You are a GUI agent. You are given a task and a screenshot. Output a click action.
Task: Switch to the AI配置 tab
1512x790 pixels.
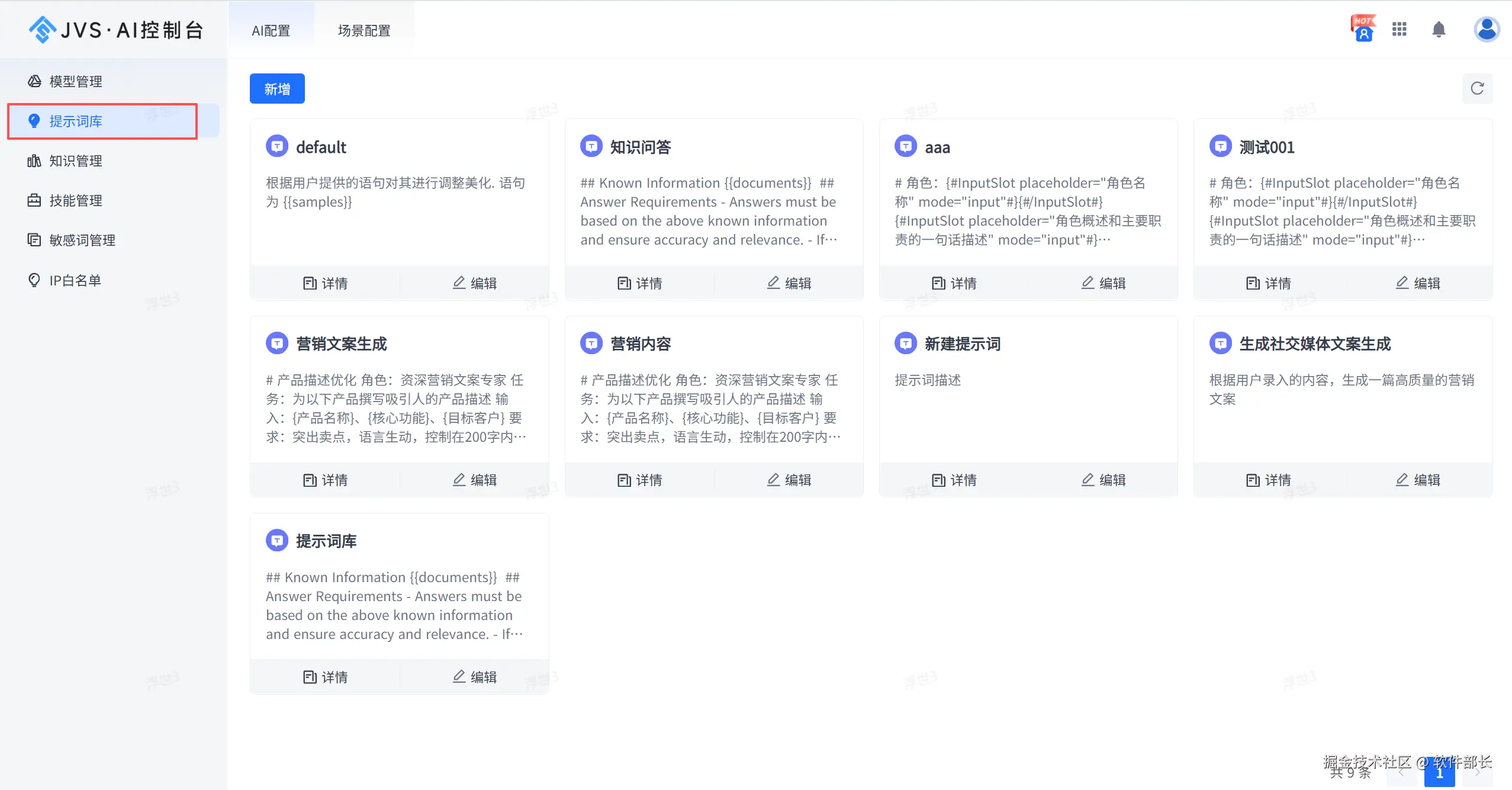click(x=271, y=31)
